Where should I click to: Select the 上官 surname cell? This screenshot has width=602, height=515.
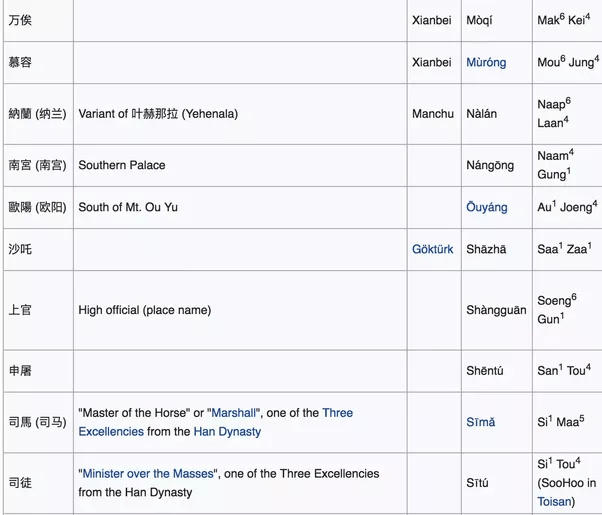click(x=38, y=310)
